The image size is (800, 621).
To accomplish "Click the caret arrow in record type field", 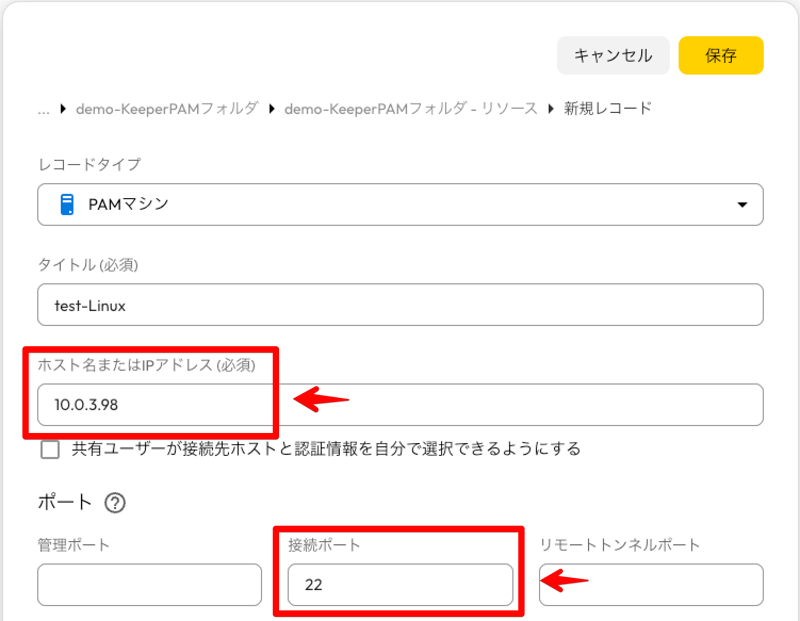I will [x=742, y=205].
